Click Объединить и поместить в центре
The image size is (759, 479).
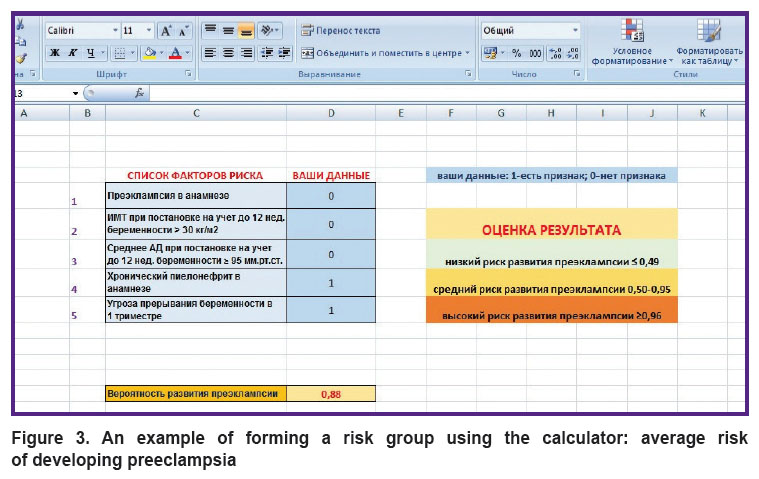pos(381,53)
